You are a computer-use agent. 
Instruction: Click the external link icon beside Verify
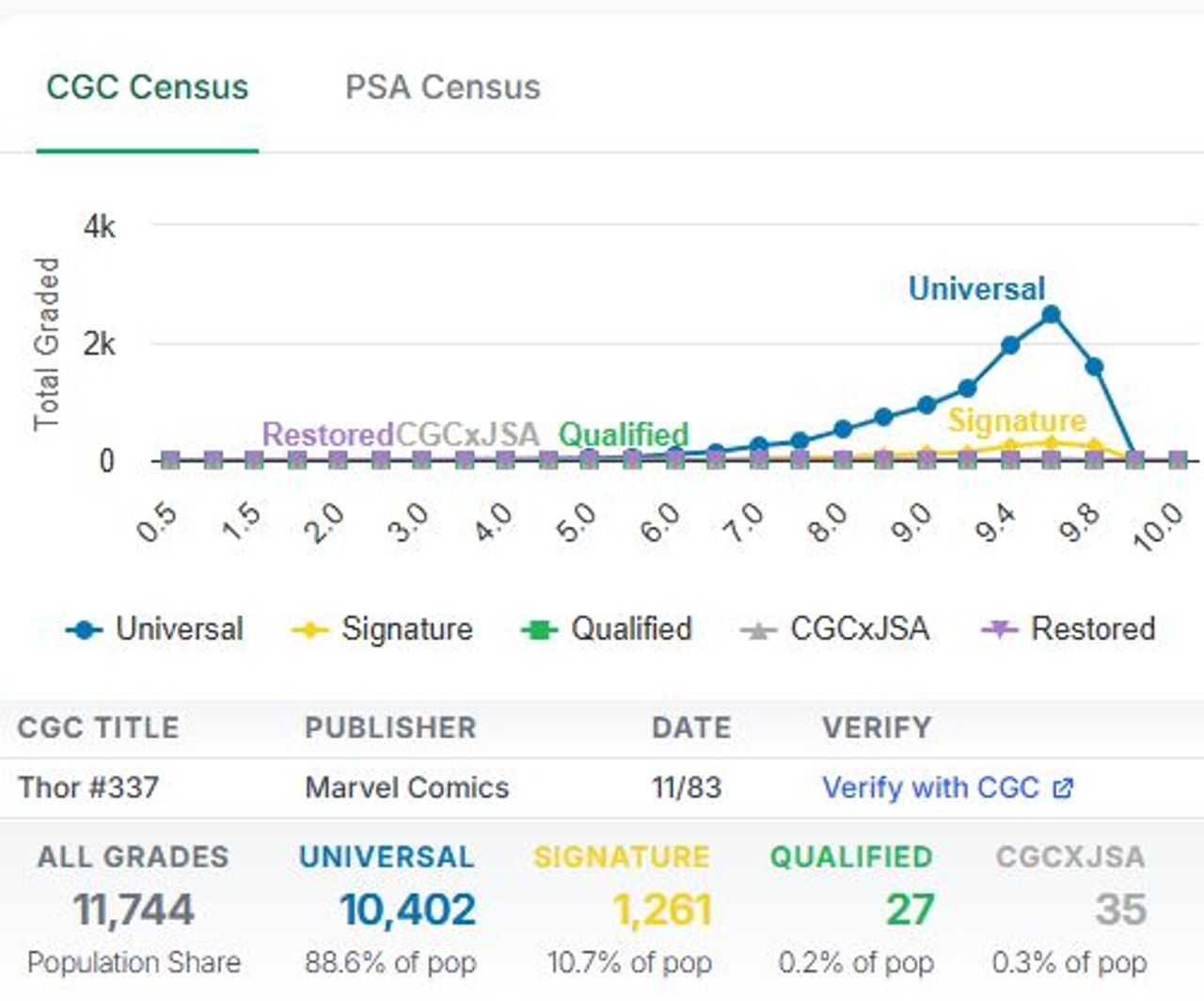click(1062, 788)
